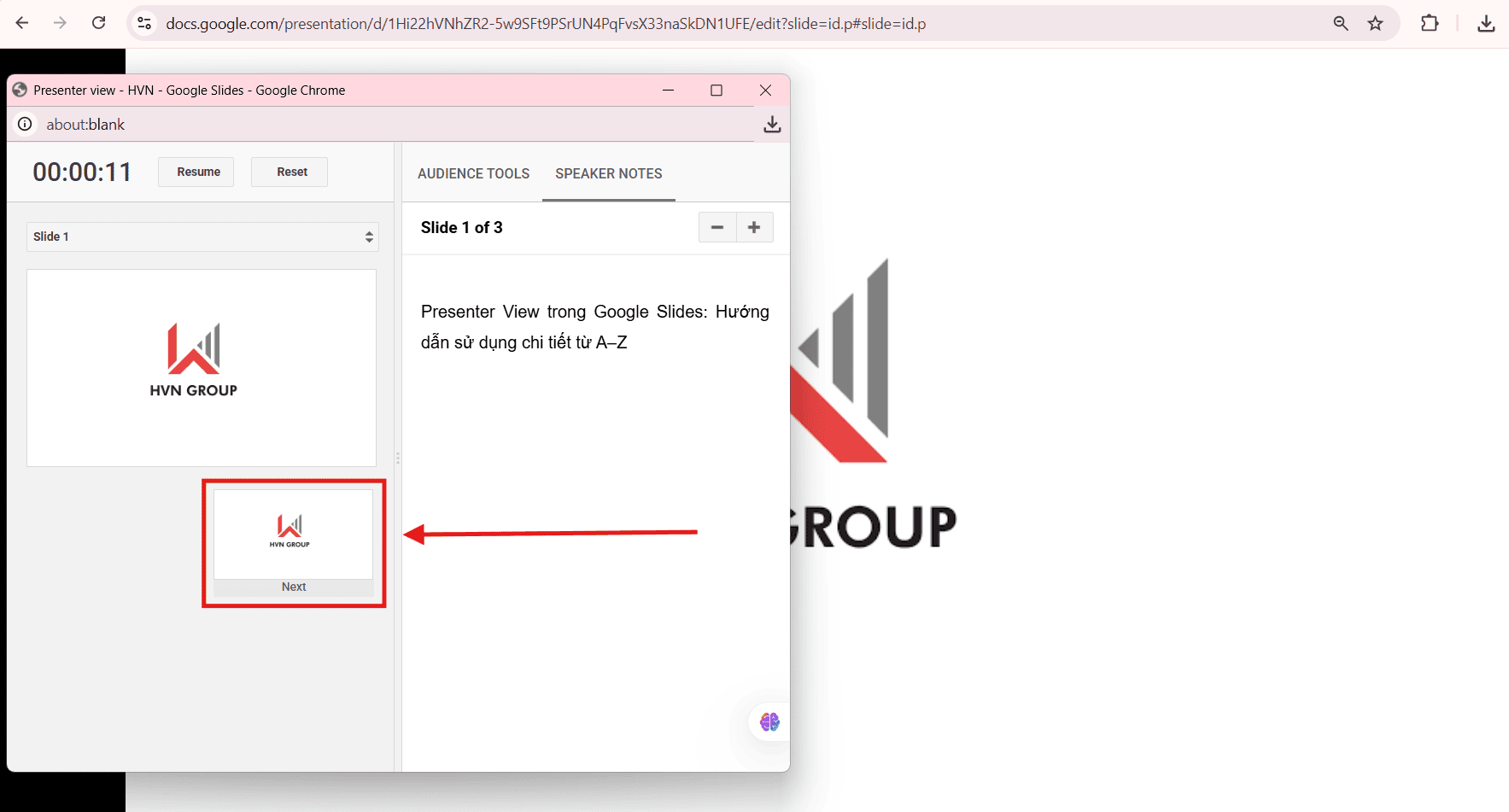This screenshot has height=812, width=1509.
Task: Click the floating AI brain icon
Action: coord(767,721)
